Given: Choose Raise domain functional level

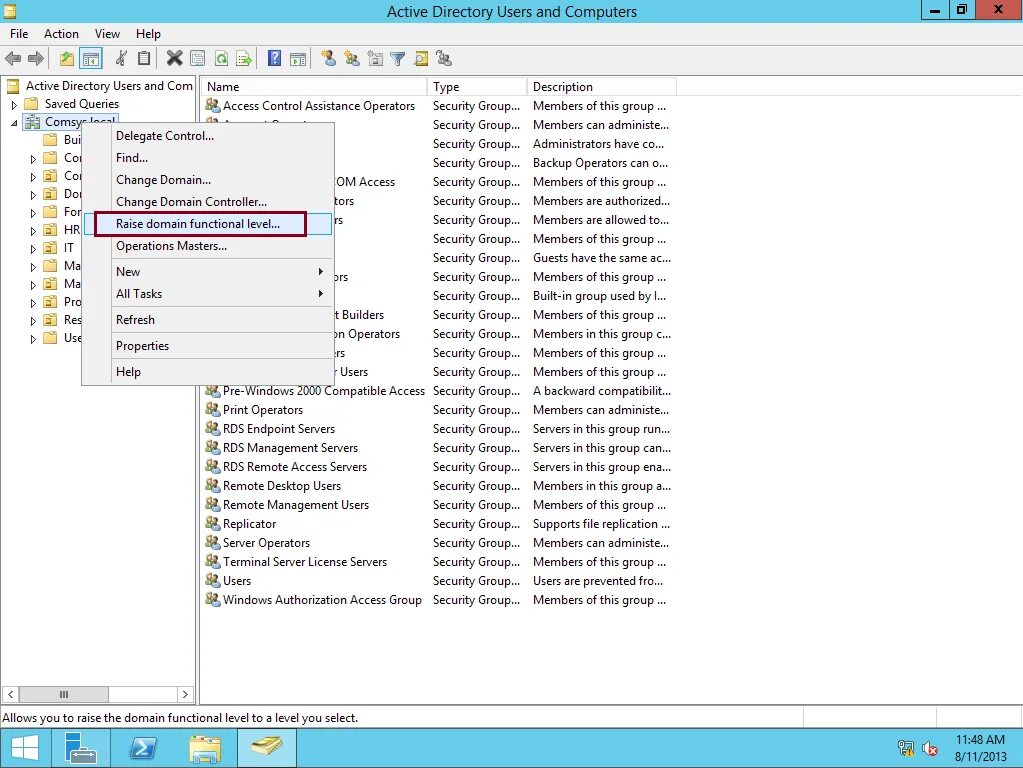Looking at the screenshot, I should tap(209, 224).
